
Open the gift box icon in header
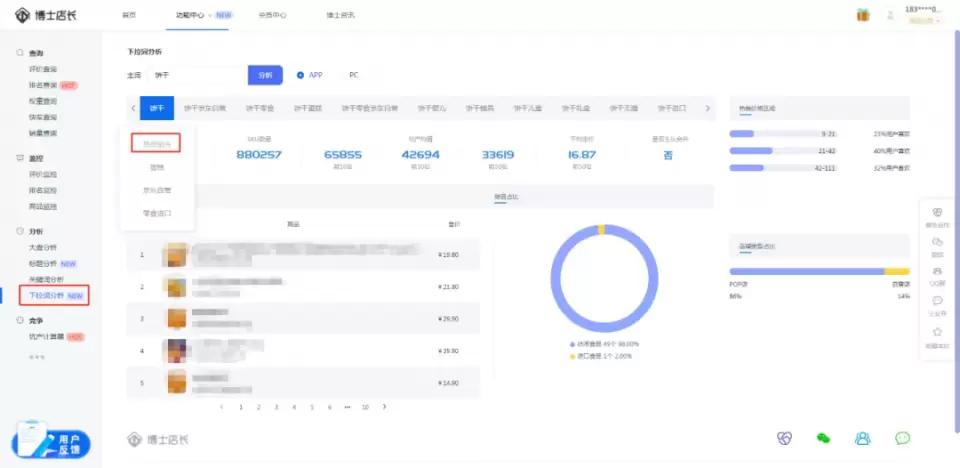point(863,15)
